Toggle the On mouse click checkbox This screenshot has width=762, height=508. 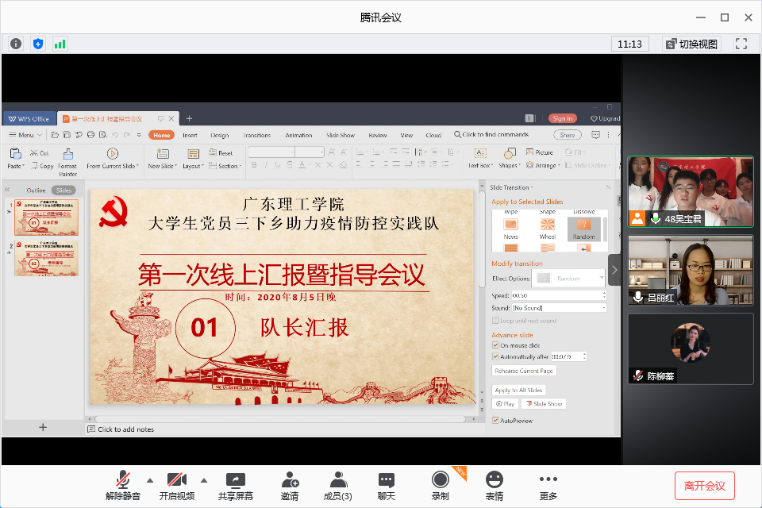[495, 345]
